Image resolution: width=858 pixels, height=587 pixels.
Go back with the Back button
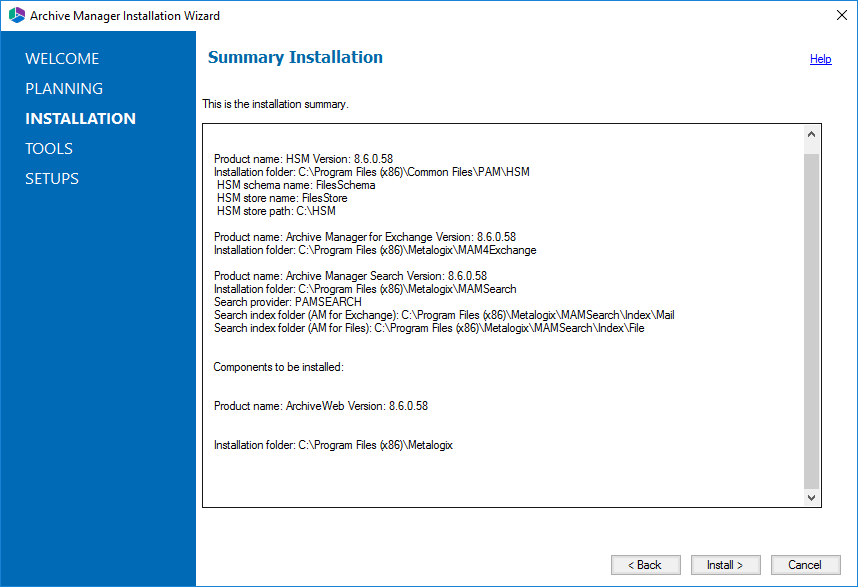pyautogui.click(x=646, y=565)
